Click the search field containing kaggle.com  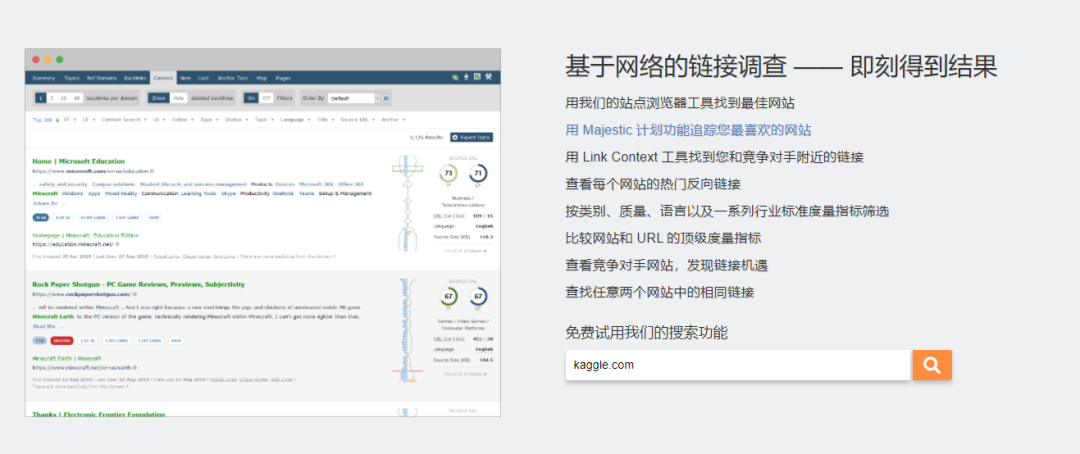pyautogui.click(x=737, y=365)
